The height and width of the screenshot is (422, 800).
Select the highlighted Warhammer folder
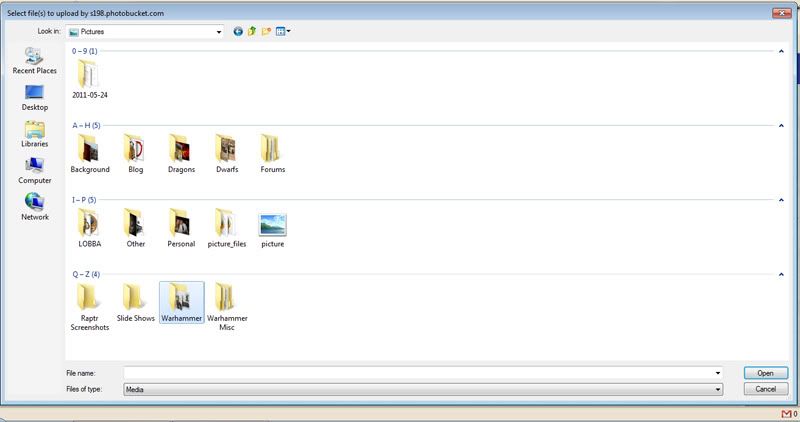pos(182,303)
